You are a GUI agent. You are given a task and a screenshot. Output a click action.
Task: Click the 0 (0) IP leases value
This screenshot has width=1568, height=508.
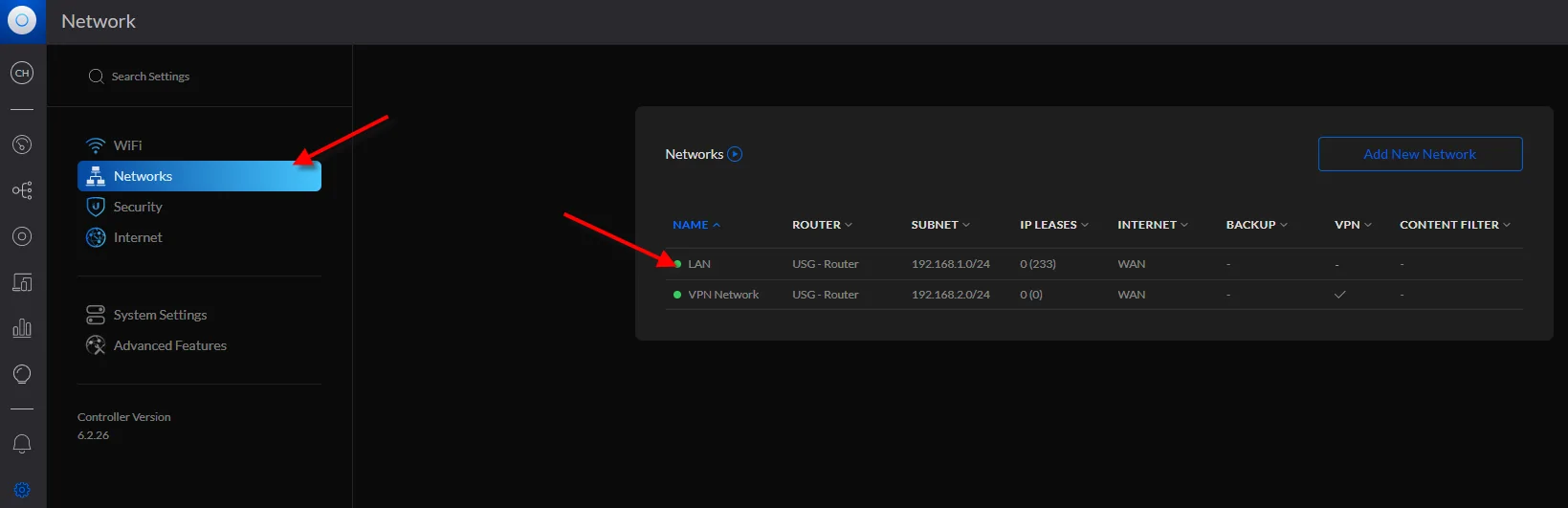tap(1031, 295)
